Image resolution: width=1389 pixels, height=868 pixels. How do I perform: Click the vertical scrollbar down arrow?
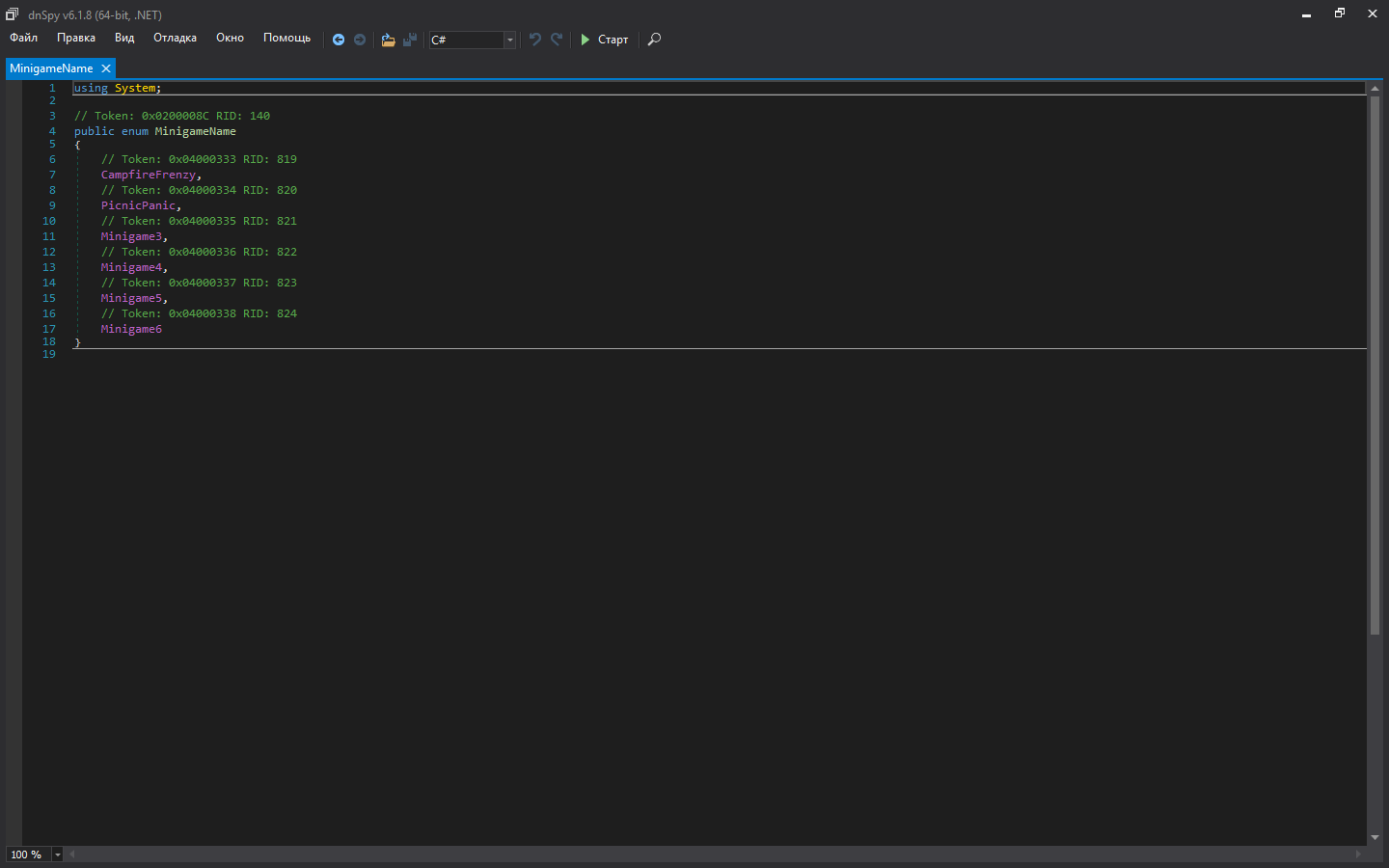pyautogui.click(x=1375, y=838)
